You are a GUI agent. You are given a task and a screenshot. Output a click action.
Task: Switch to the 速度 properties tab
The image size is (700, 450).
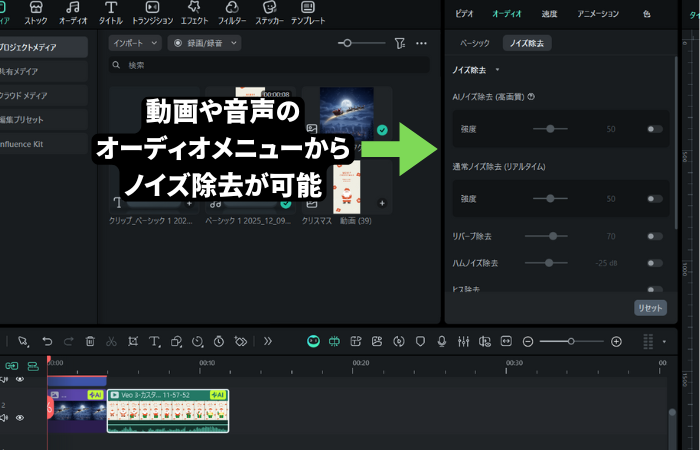tap(549, 14)
